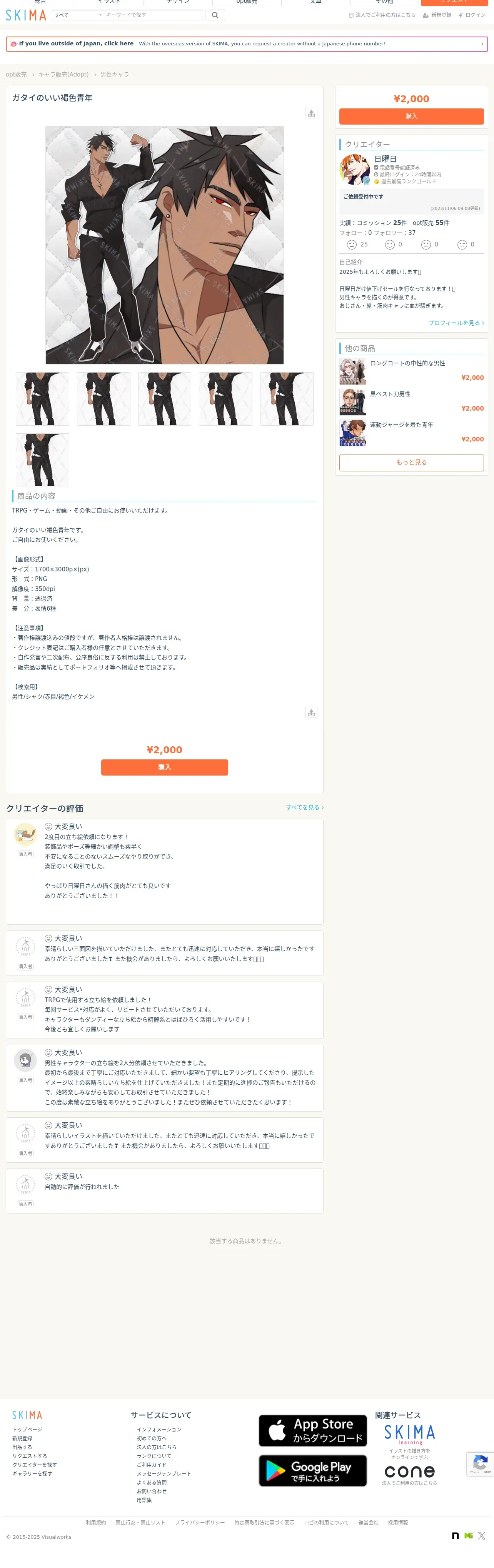Click the search magnifier button
Image resolution: width=494 pixels, height=1568 pixels.
[x=215, y=15]
